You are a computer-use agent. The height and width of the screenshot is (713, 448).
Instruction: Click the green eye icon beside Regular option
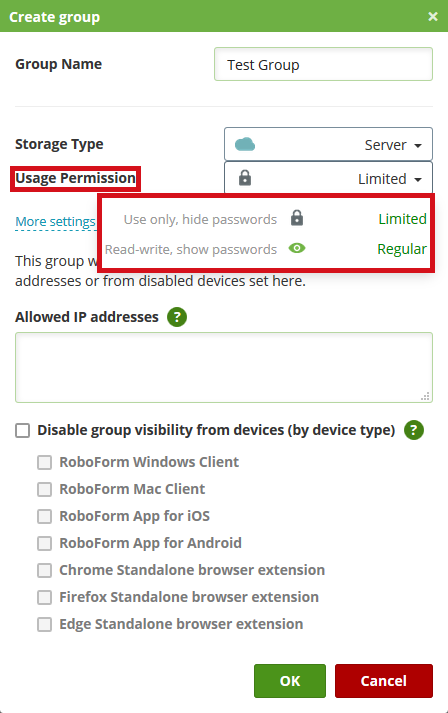297,248
